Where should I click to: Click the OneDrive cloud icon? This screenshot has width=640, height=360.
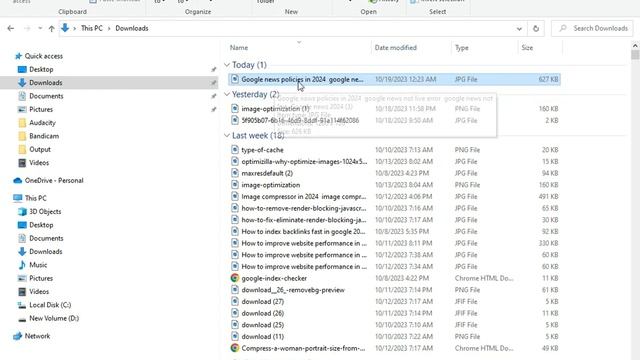pyautogui.click(x=18, y=180)
